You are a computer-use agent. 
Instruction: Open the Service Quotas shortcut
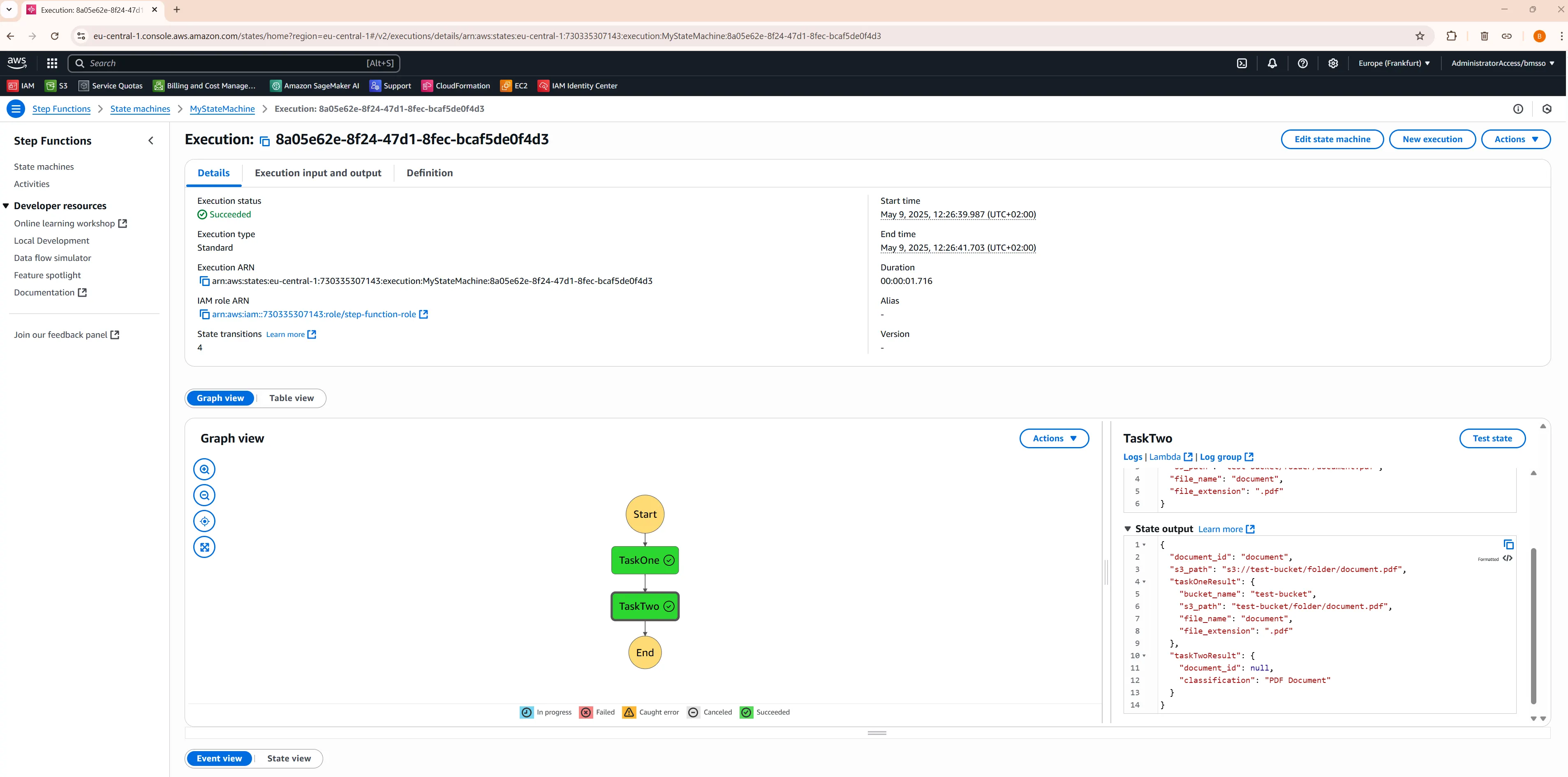point(111,86)
